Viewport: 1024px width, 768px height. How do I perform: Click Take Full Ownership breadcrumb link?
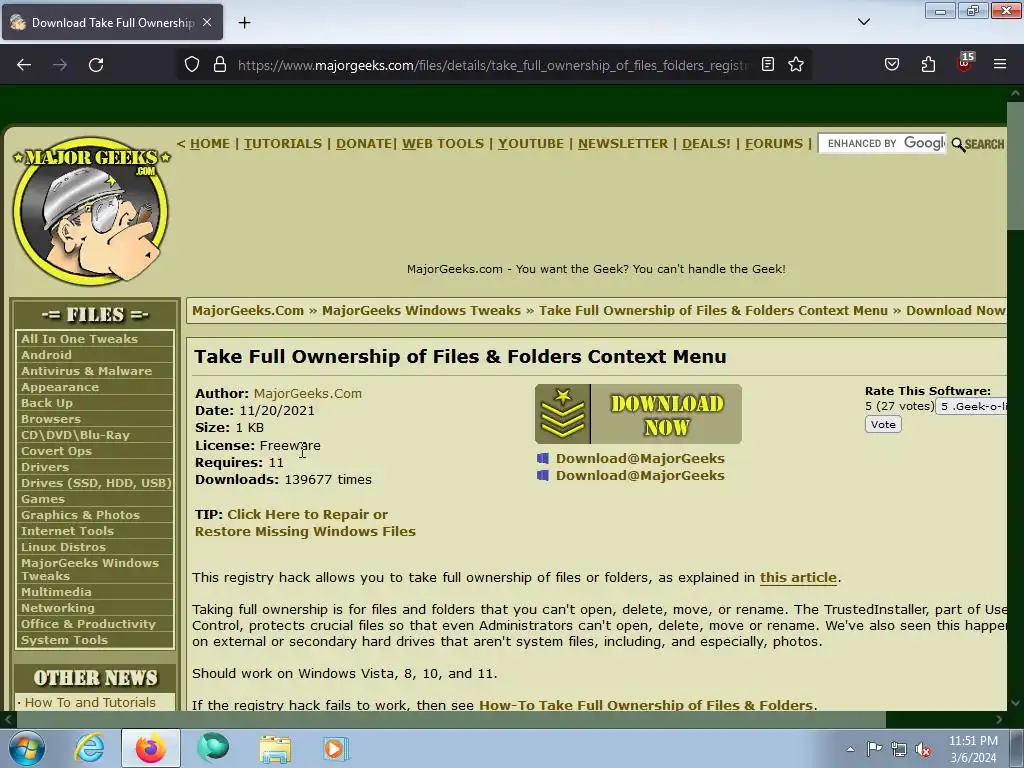[713, 310]
